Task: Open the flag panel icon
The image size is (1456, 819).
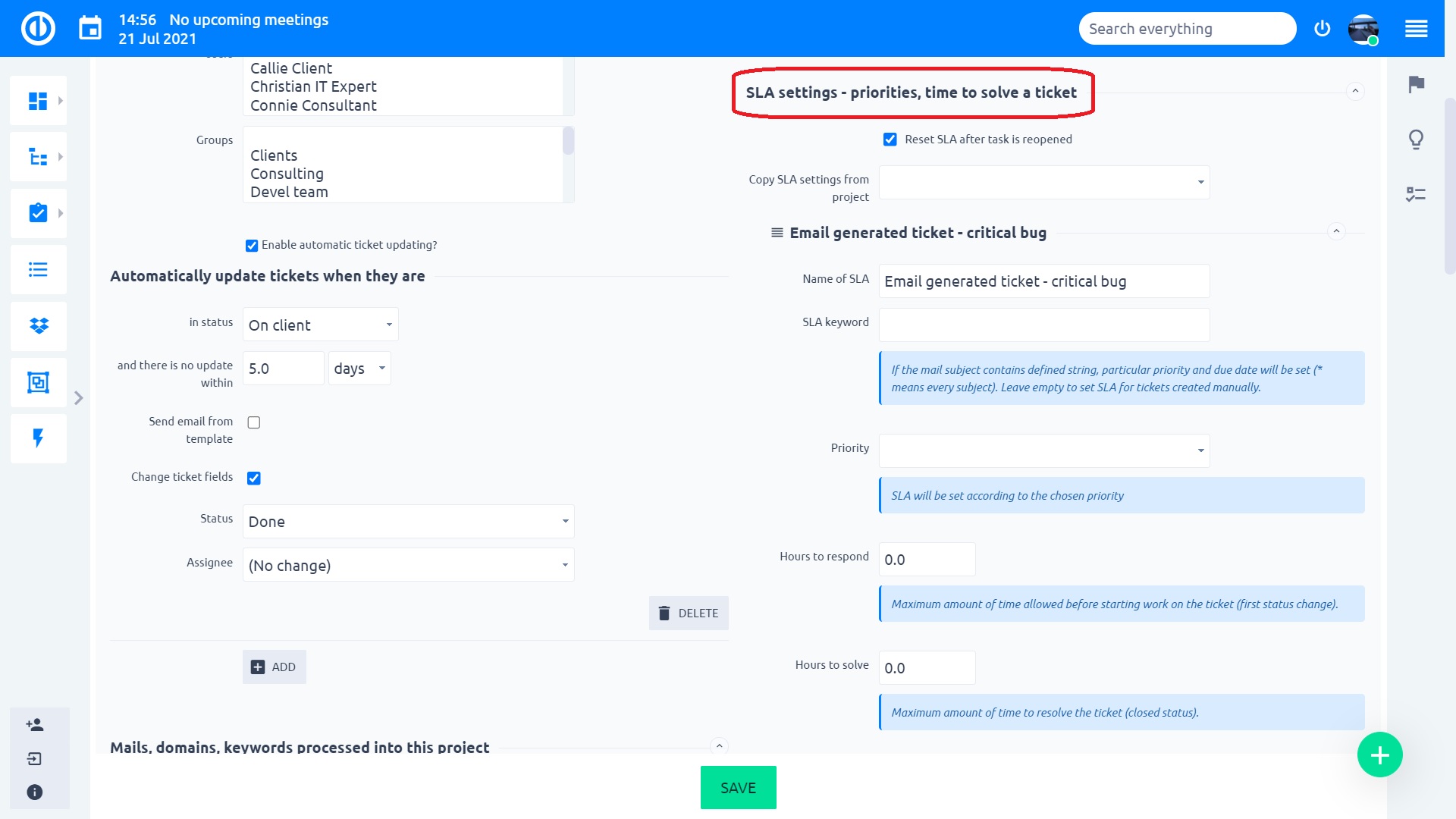Action: coord(1416,84)
